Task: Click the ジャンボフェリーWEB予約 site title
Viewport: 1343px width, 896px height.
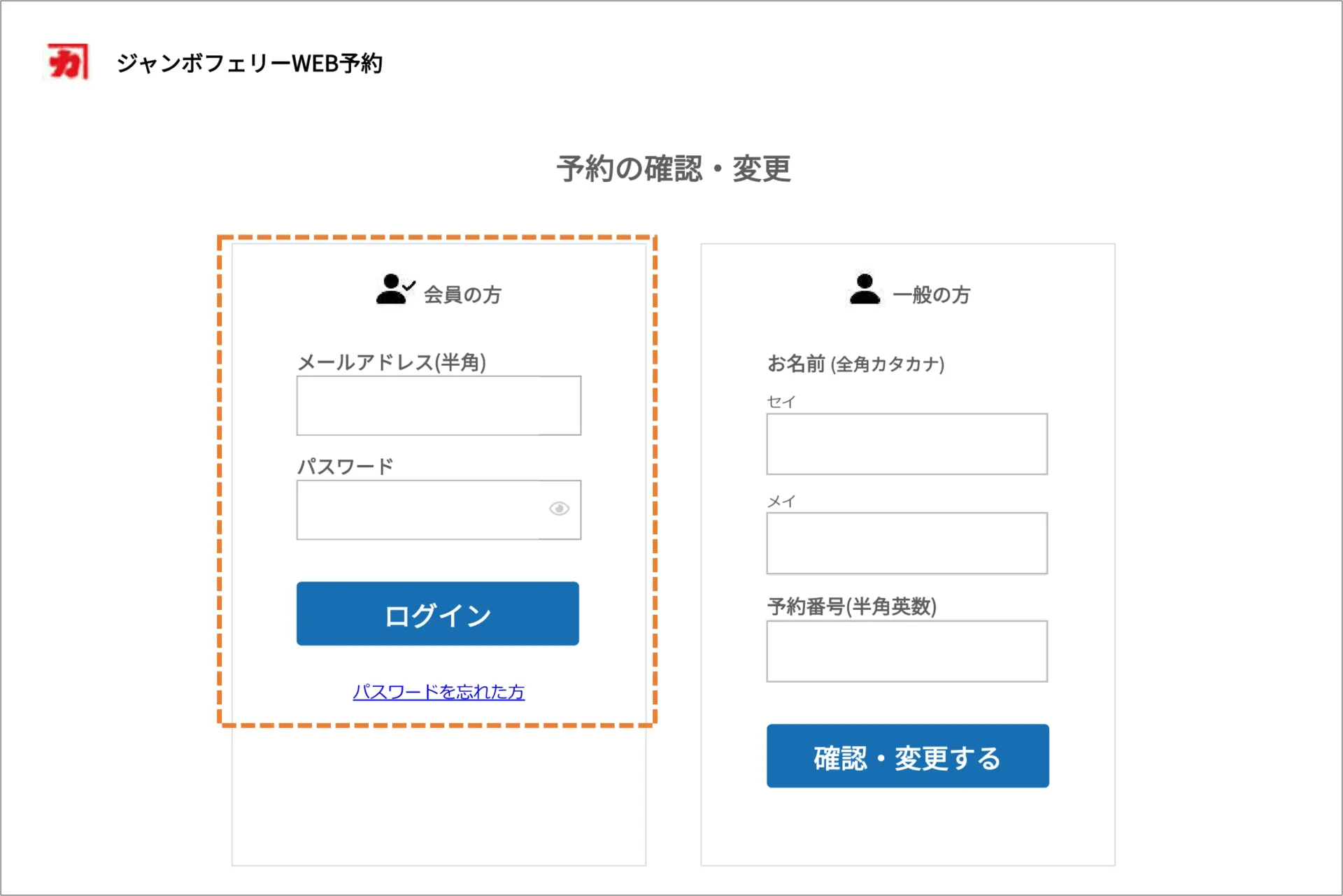Action: 250,64
